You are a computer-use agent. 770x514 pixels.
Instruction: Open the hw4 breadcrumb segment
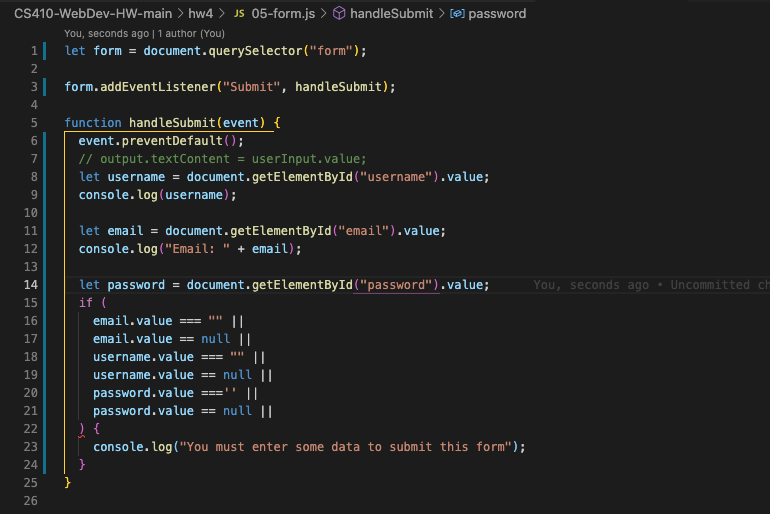pyautogui.click(x=200, y=14)
